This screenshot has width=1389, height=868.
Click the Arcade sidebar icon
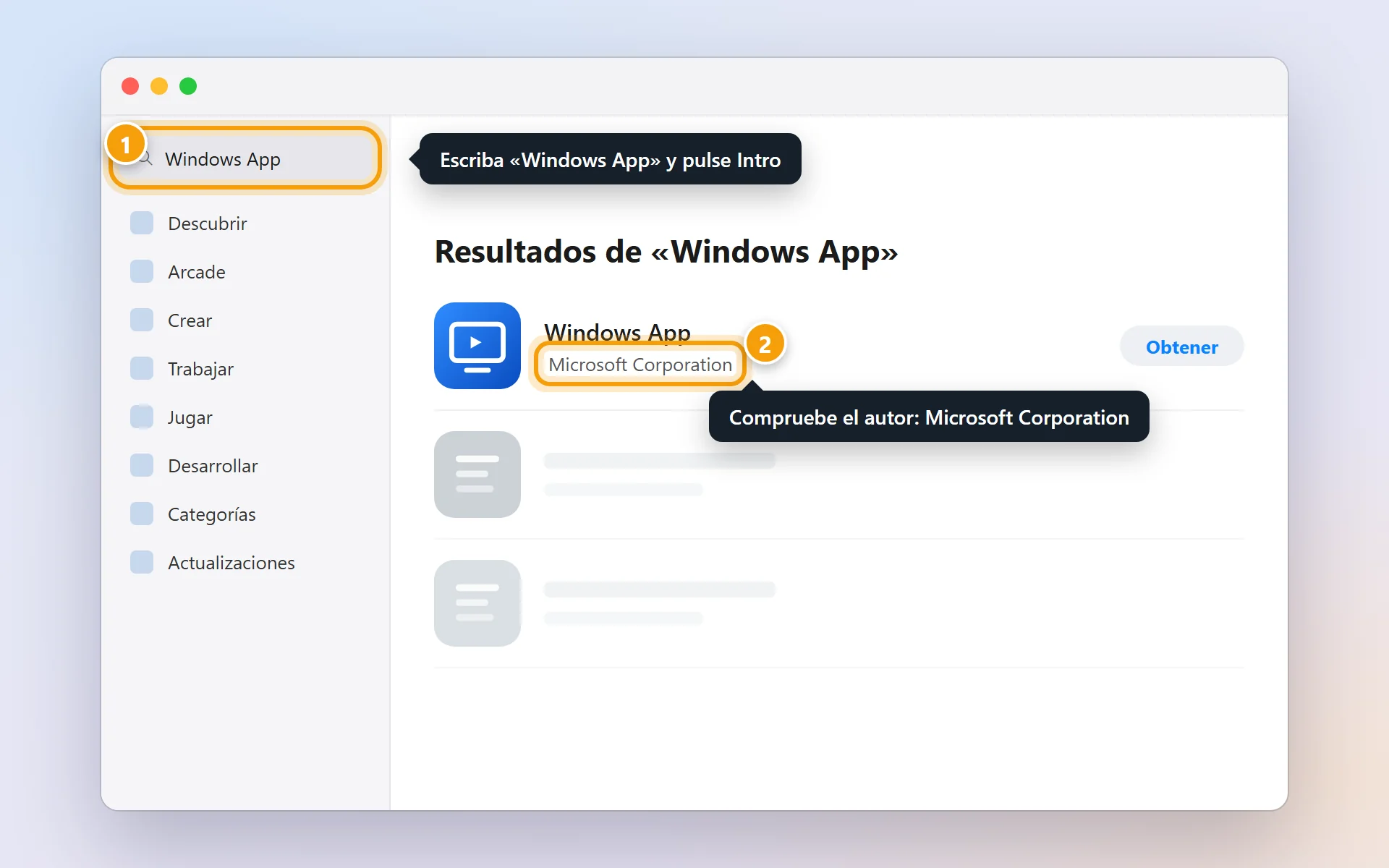coord(142,271)
